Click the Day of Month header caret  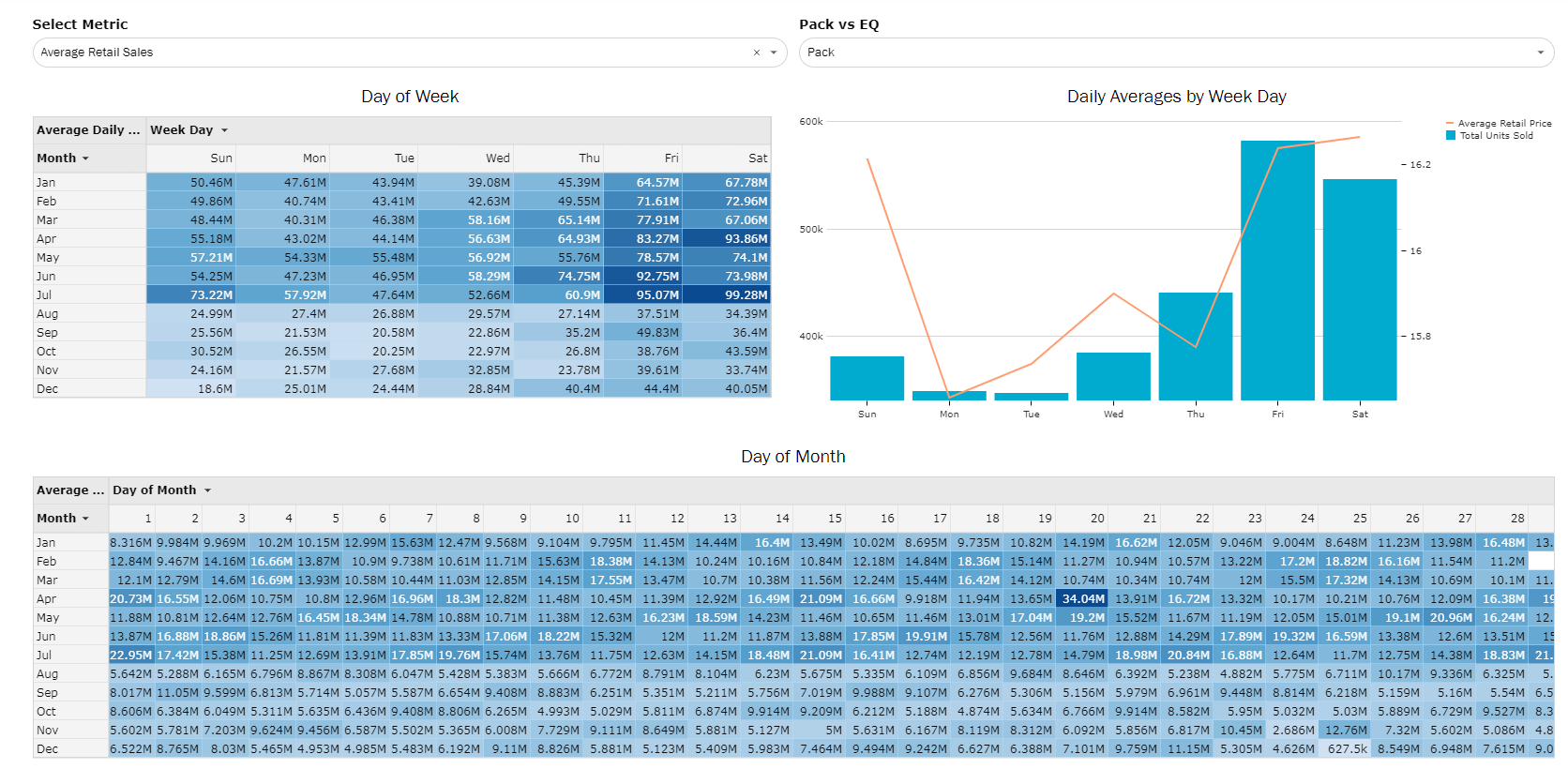coord(208,490)
